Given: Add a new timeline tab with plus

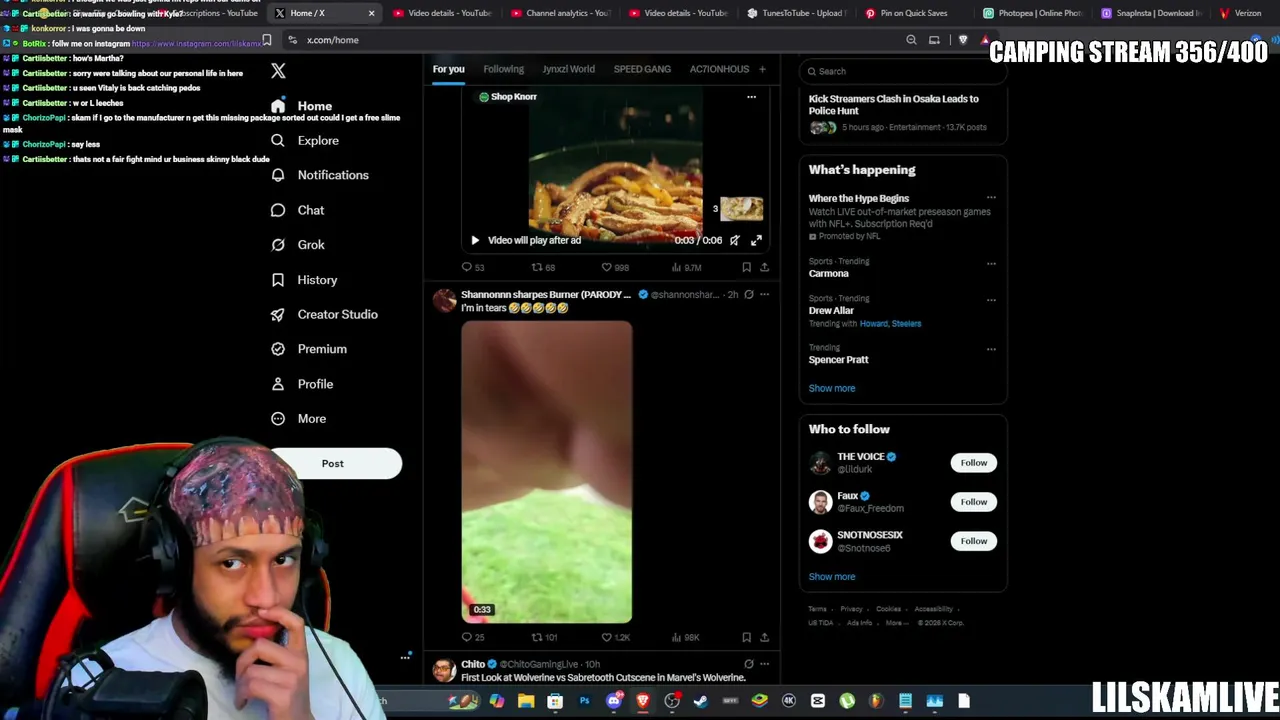Looking at the screenshot, I should [x=762, y=69].
